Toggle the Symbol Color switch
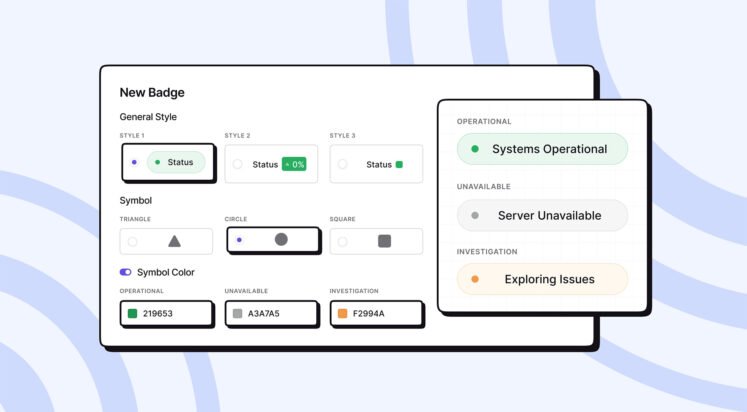The height and width of the screenshot is (412, 747). pyautogui.click(x=125, y=272)
